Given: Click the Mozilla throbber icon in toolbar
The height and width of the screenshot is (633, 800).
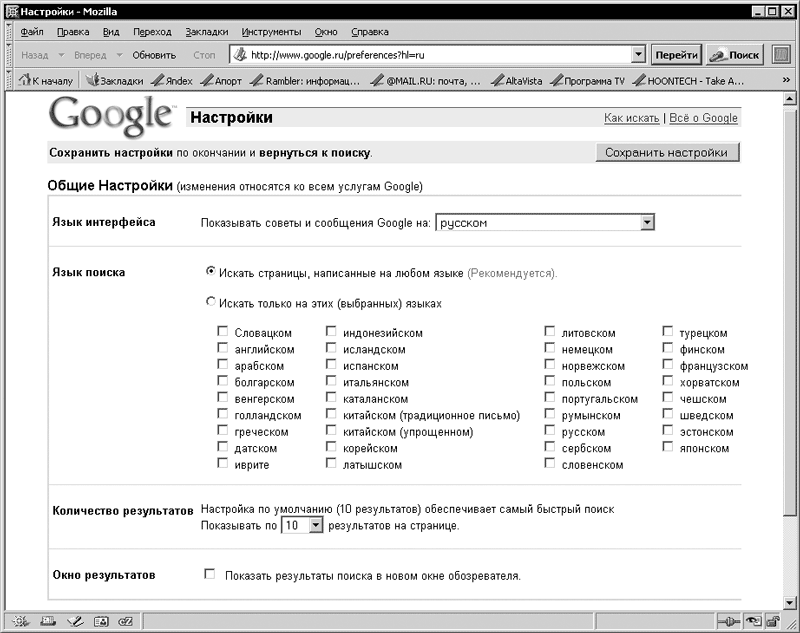Looking at the screenshot, I should tap(781, 55).
